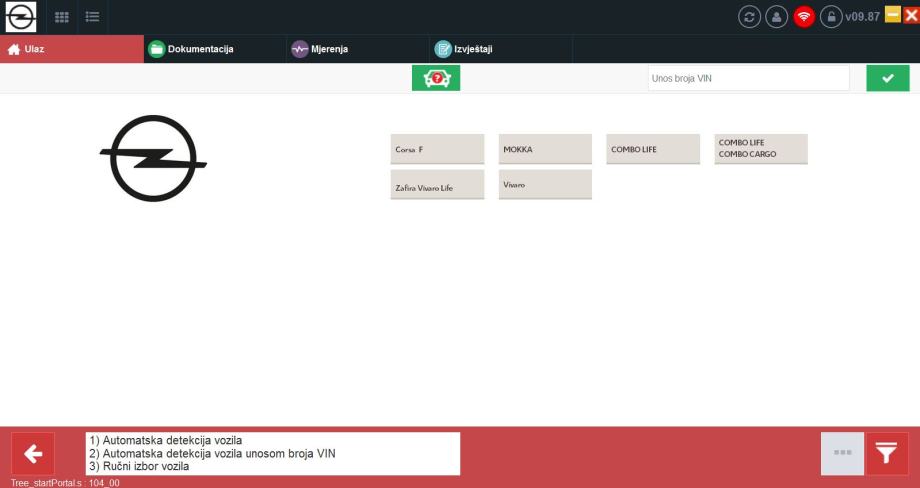The height and width of the screenshot is (488, 920).
Task: Select the Zafira Vivaro Life vehicle
Action: click(x=438, y=185)
